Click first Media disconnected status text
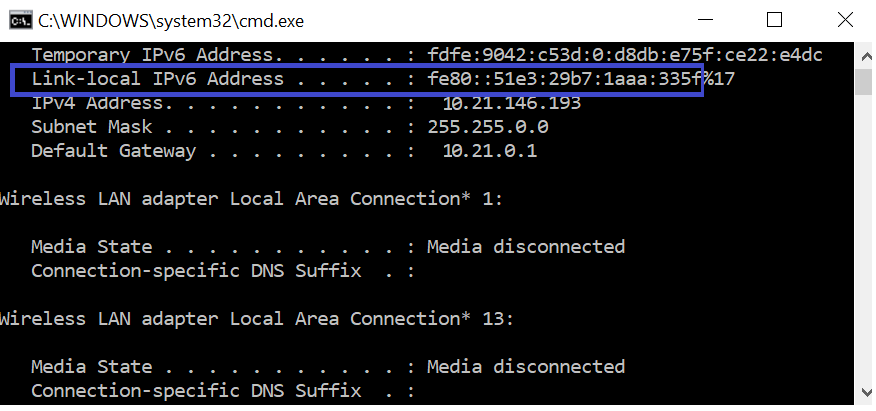Viewport: 876px width, 411px height. click(x=526, y=247)
